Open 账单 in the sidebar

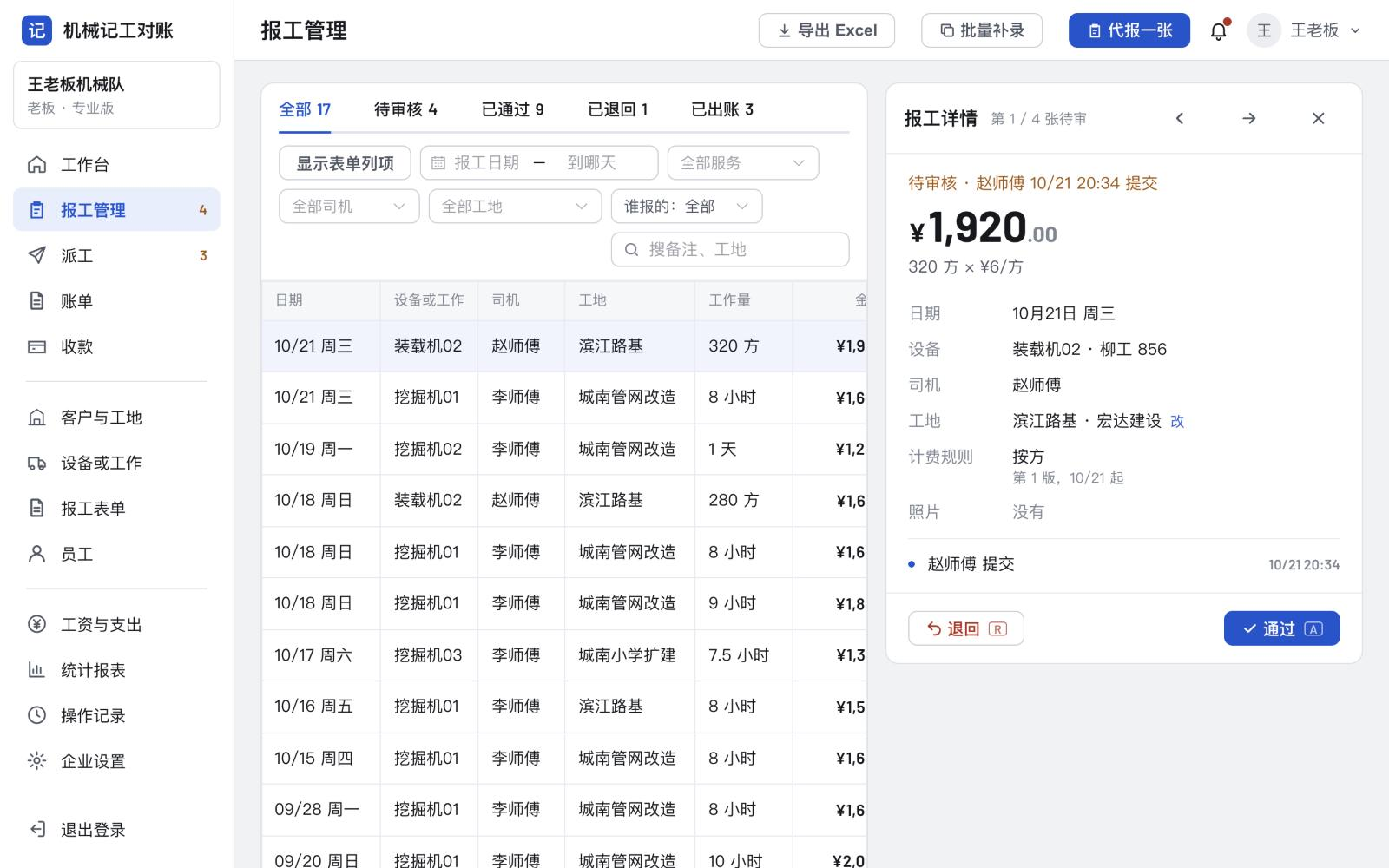click(x=116, y=301)
